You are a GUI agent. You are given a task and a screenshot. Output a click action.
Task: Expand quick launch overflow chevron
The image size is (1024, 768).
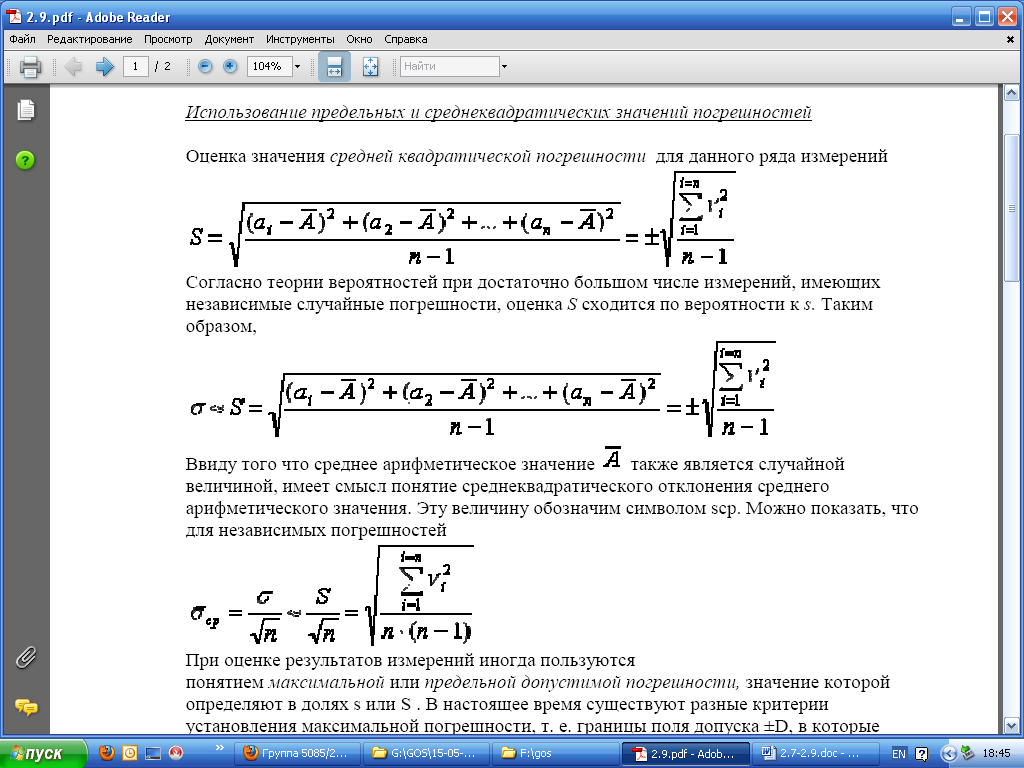pos(219,748)
